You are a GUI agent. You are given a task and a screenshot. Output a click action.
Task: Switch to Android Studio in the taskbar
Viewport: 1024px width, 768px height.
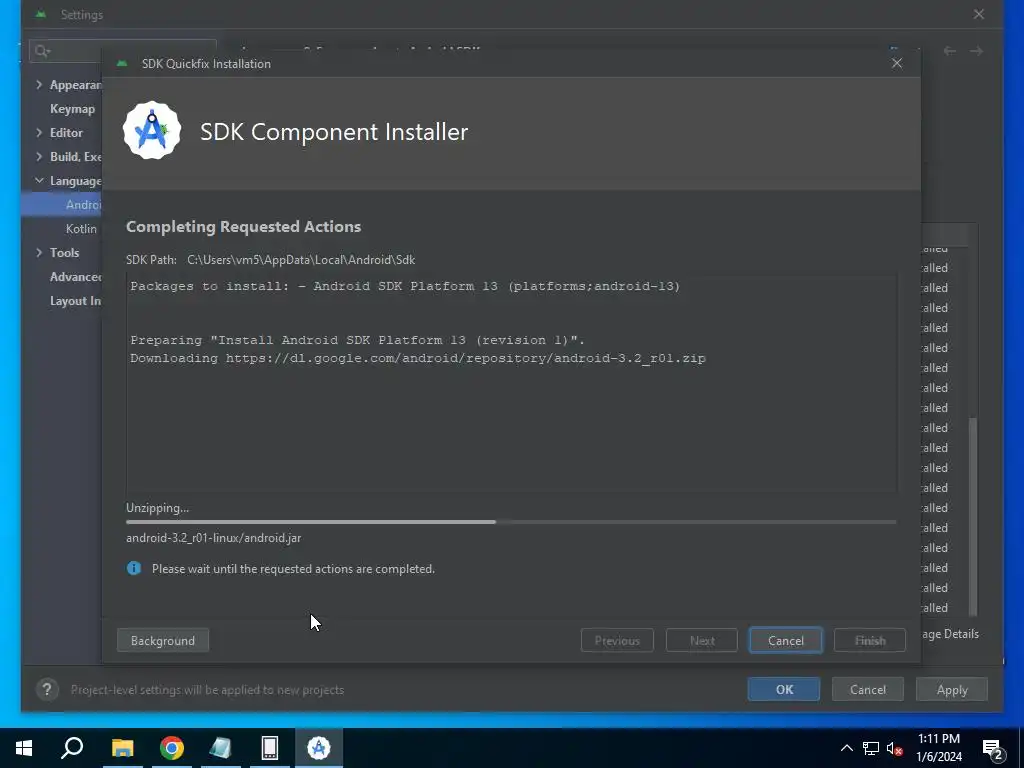click(319, 748)
